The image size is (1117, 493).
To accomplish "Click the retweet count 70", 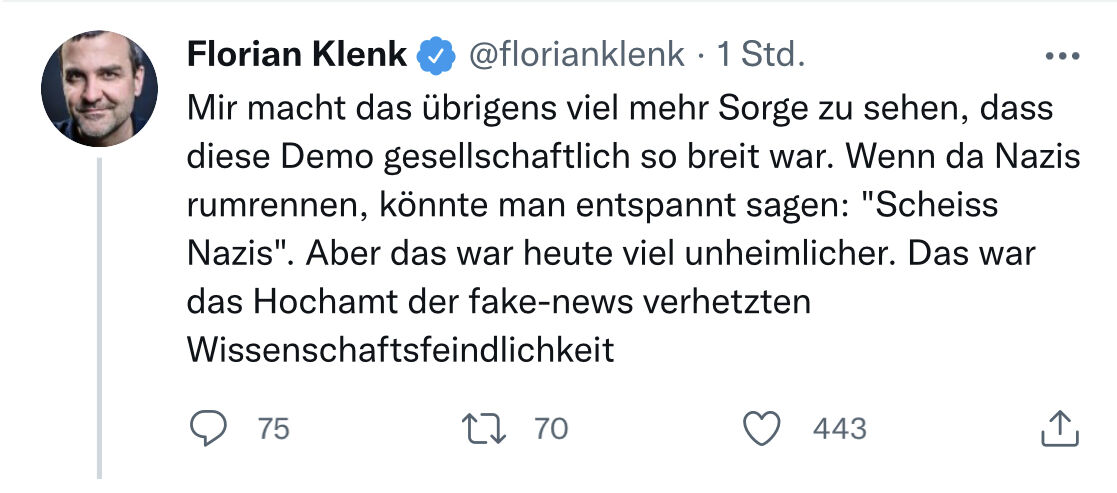I will click(551, 429).
